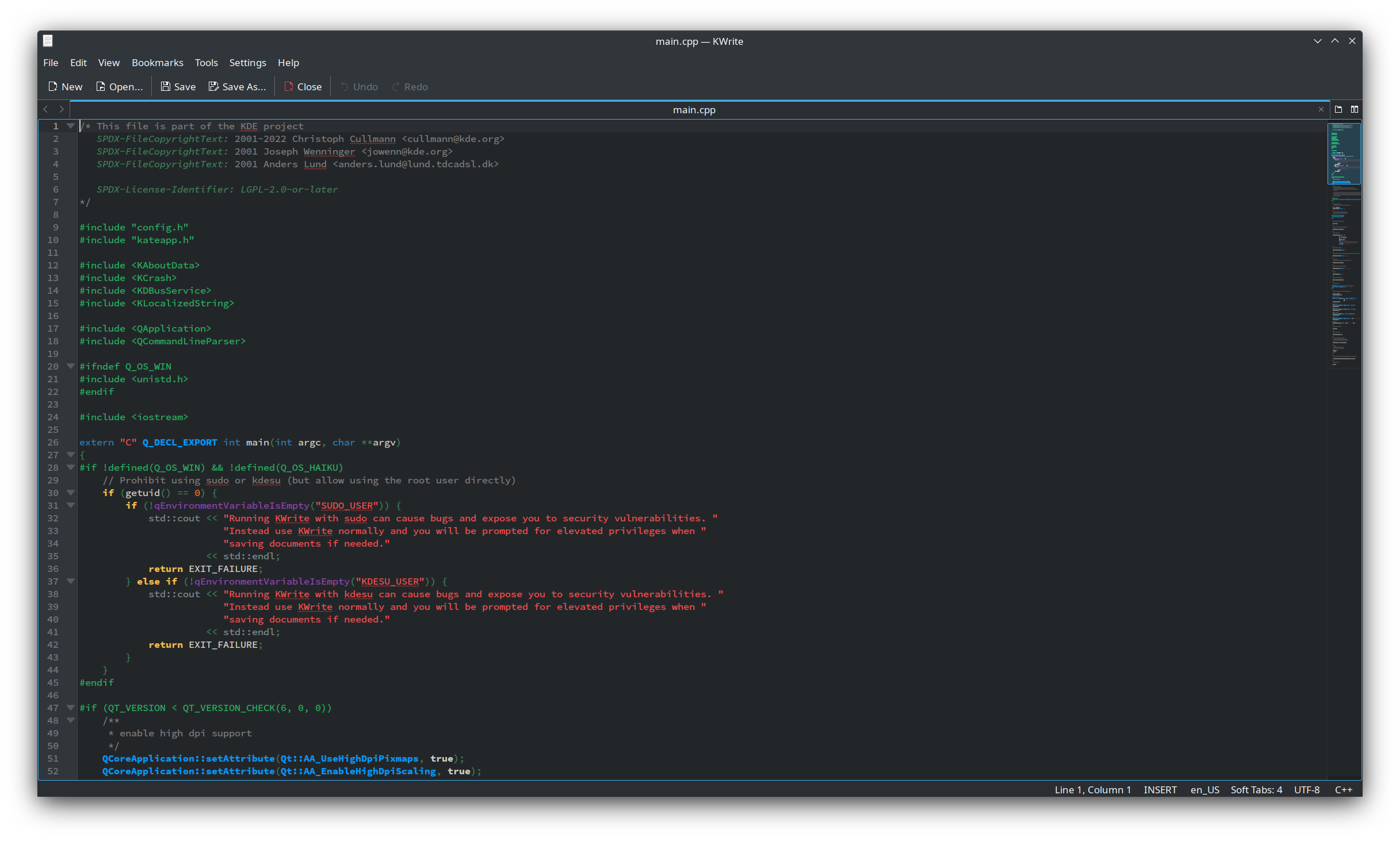1400x841 pixels.
Task: Choose Save As... in the toolbar
Action: [x=237, y=87]
